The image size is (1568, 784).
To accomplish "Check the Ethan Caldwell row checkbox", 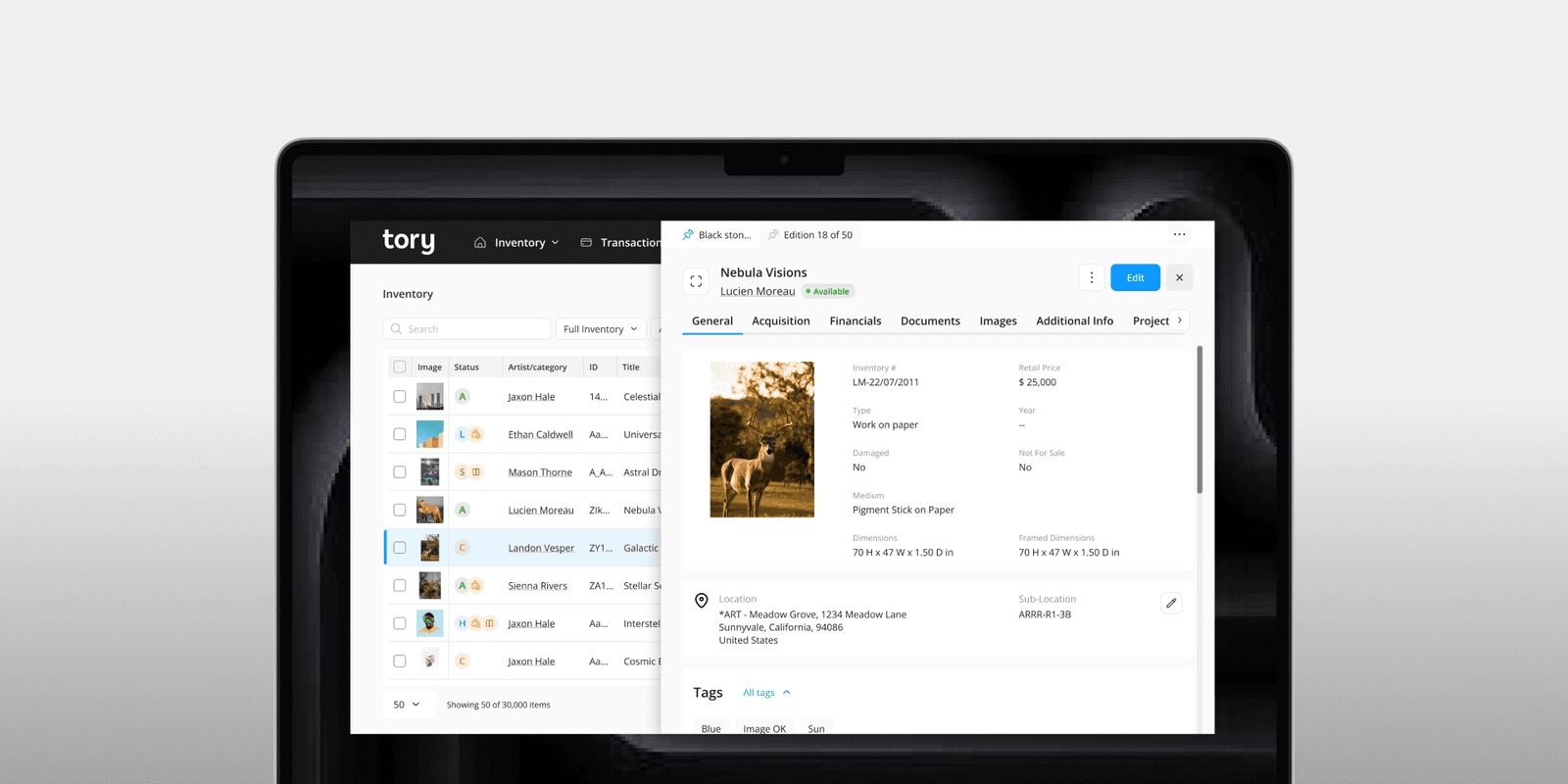I will [399, 434].
